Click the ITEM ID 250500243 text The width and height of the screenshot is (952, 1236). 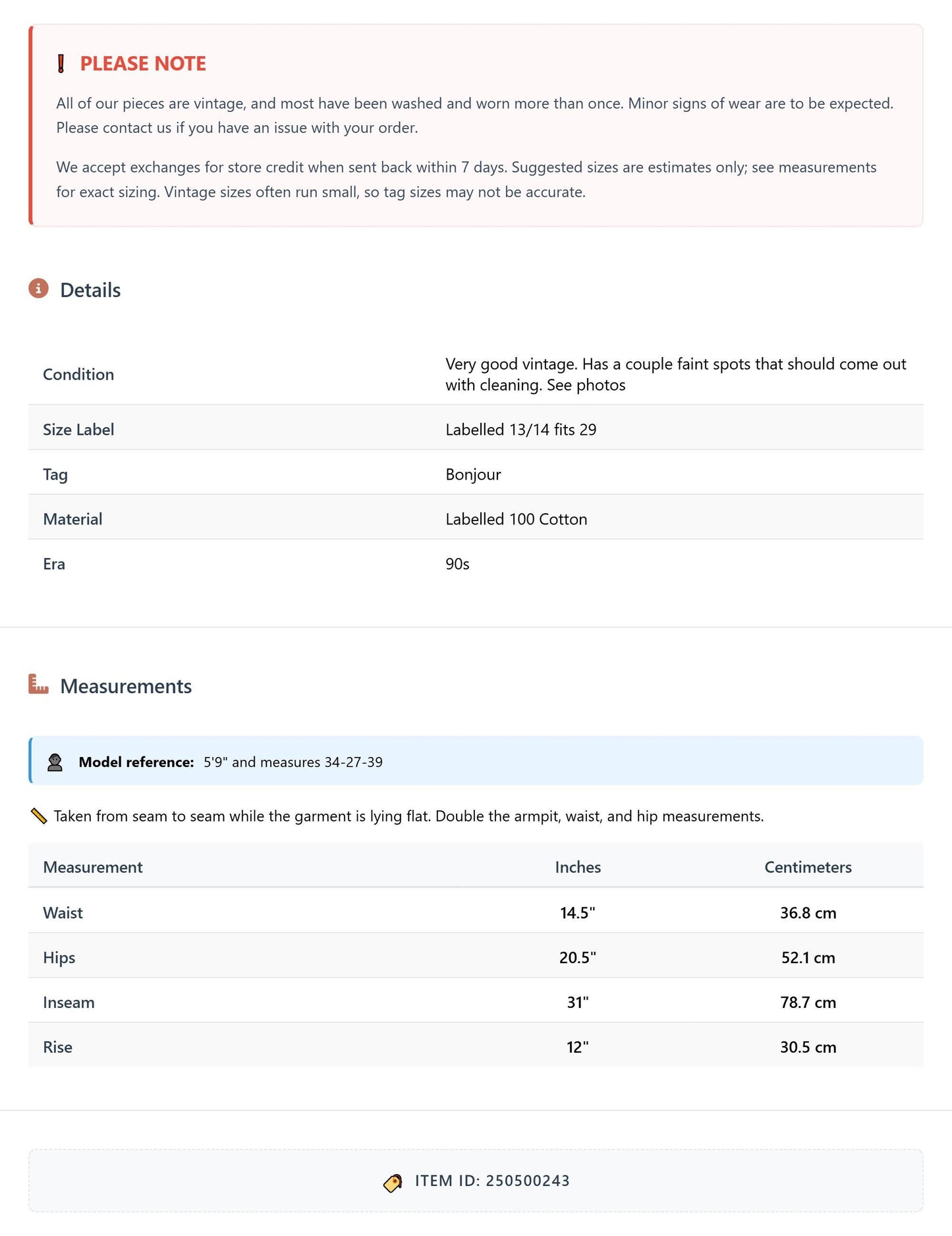pos(492,1181)
